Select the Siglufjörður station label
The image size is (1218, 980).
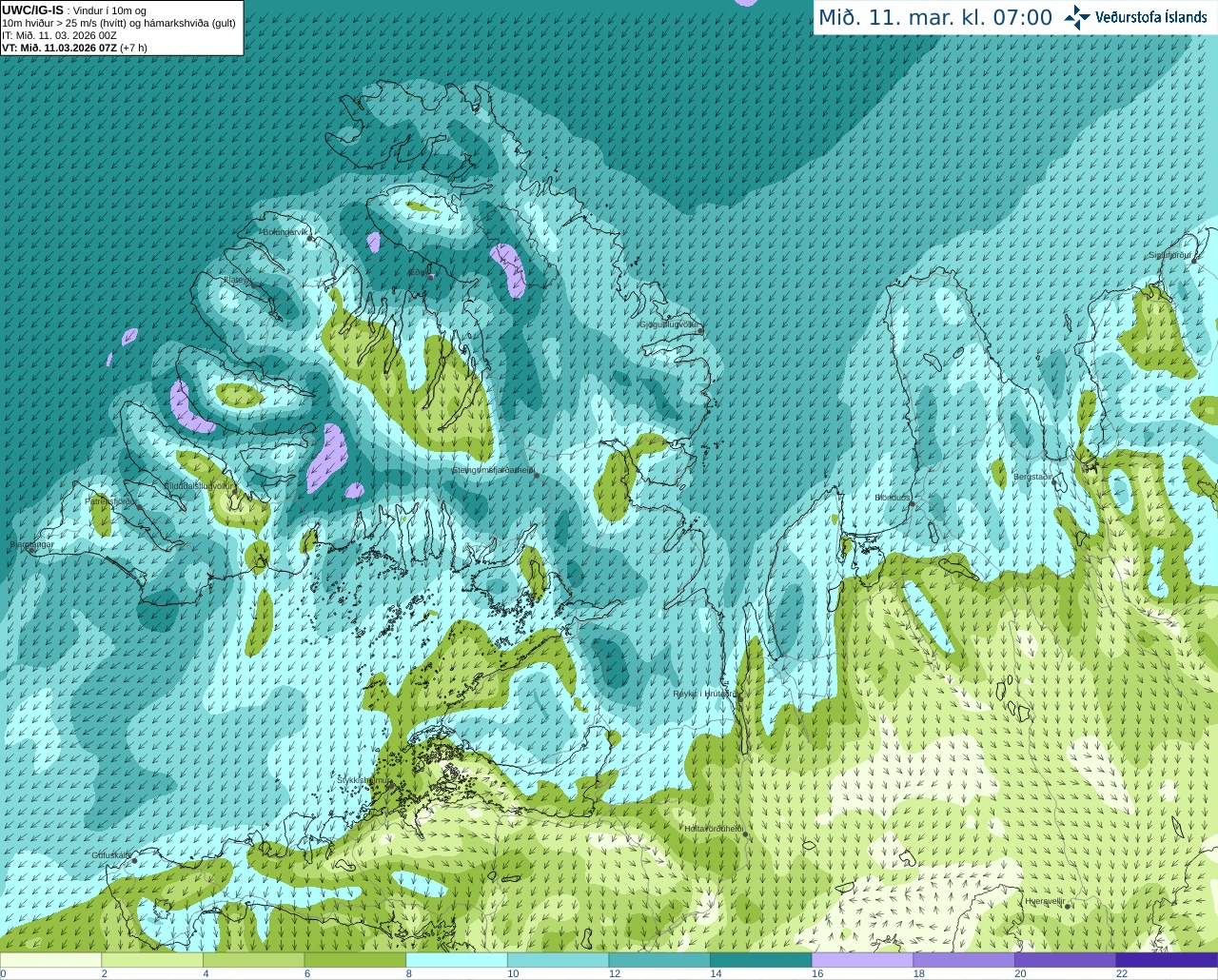pyautogui.click(x=1169, y=255)
